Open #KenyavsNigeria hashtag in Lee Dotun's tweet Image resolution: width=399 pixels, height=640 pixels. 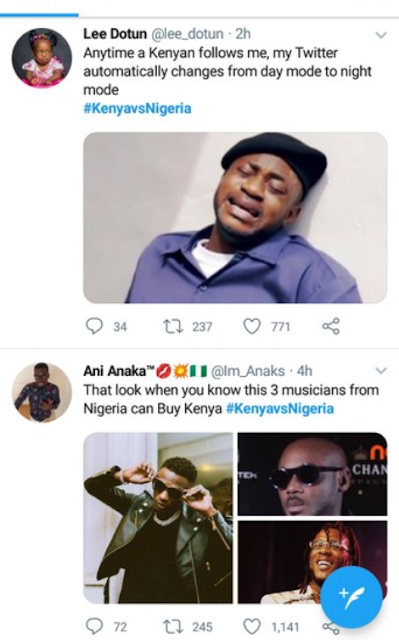(x=137, y=109)
